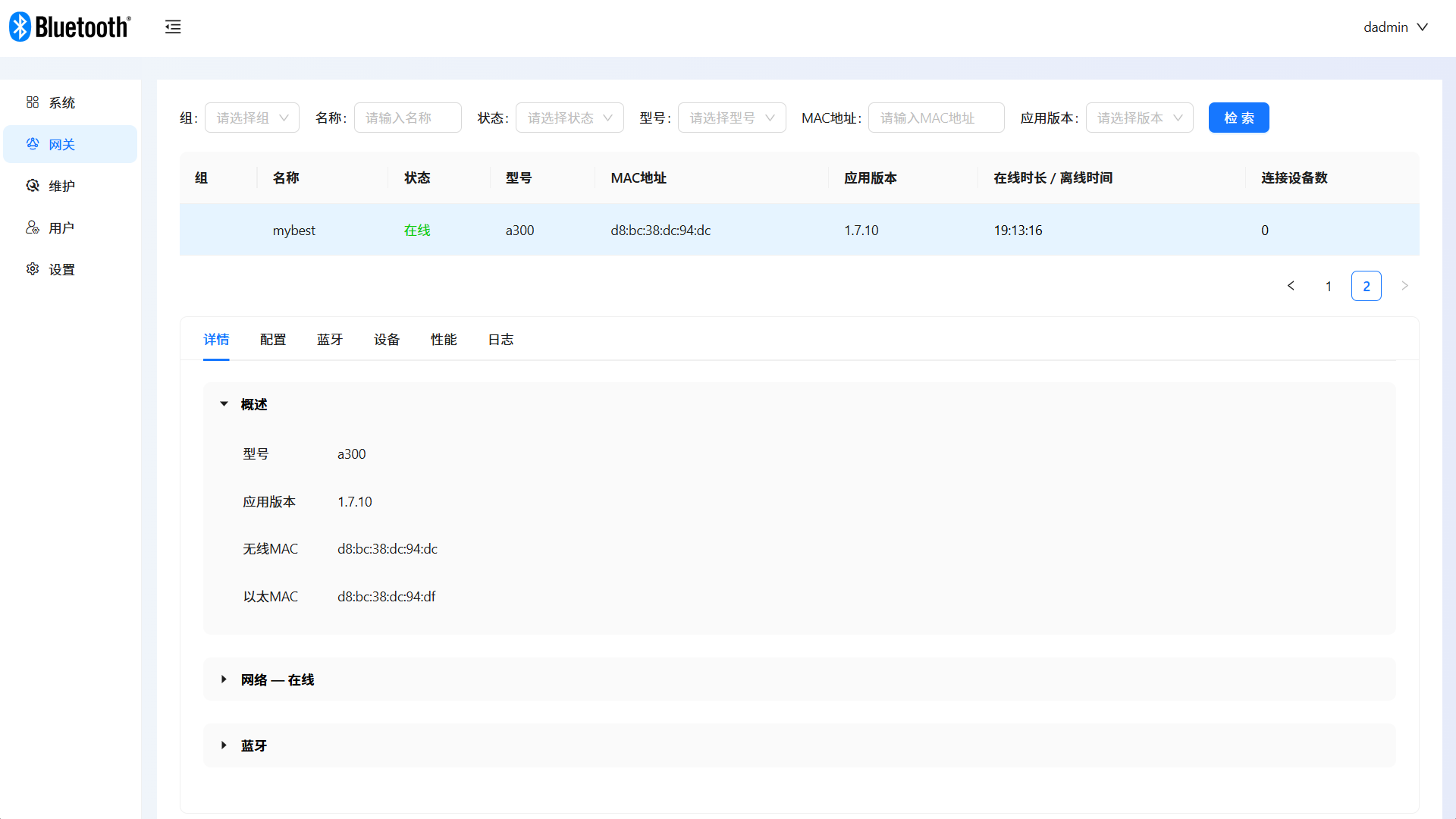Open the 型号 model dropdown
The width and height of the screenshot is (1456, 819).
pyautogui.click(x=731, y=118)
